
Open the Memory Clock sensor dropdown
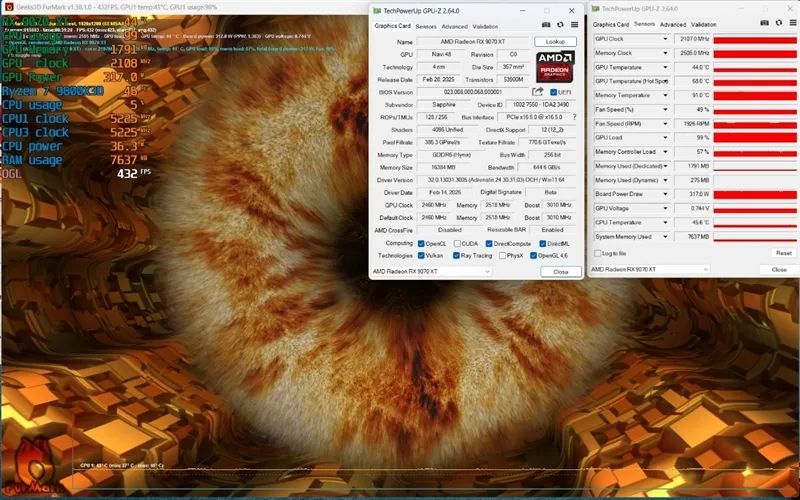click(665, 53)
